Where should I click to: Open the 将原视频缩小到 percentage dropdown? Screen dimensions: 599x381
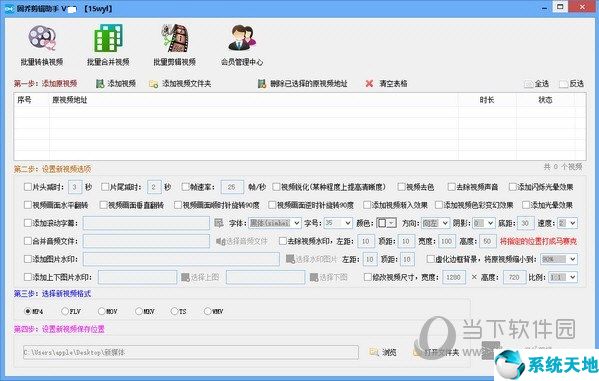tap(559, 259)
